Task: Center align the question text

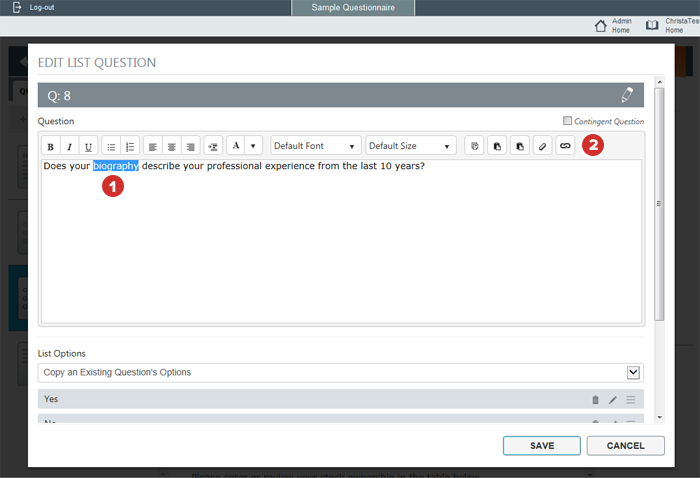Action: (172, 146)
